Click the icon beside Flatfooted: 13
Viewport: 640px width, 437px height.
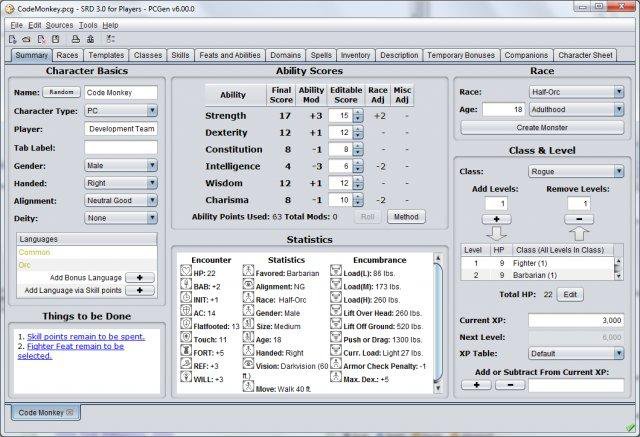[186, 324]
